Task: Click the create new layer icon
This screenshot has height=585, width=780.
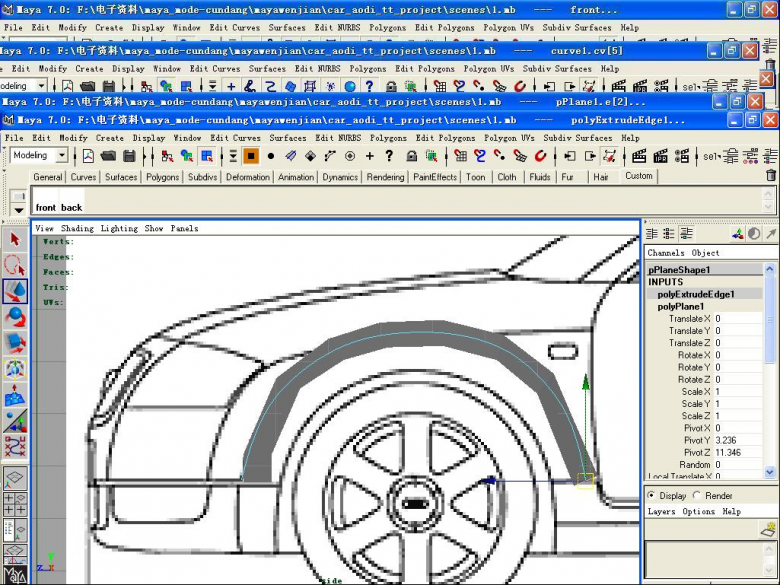Action: [769, 529]
